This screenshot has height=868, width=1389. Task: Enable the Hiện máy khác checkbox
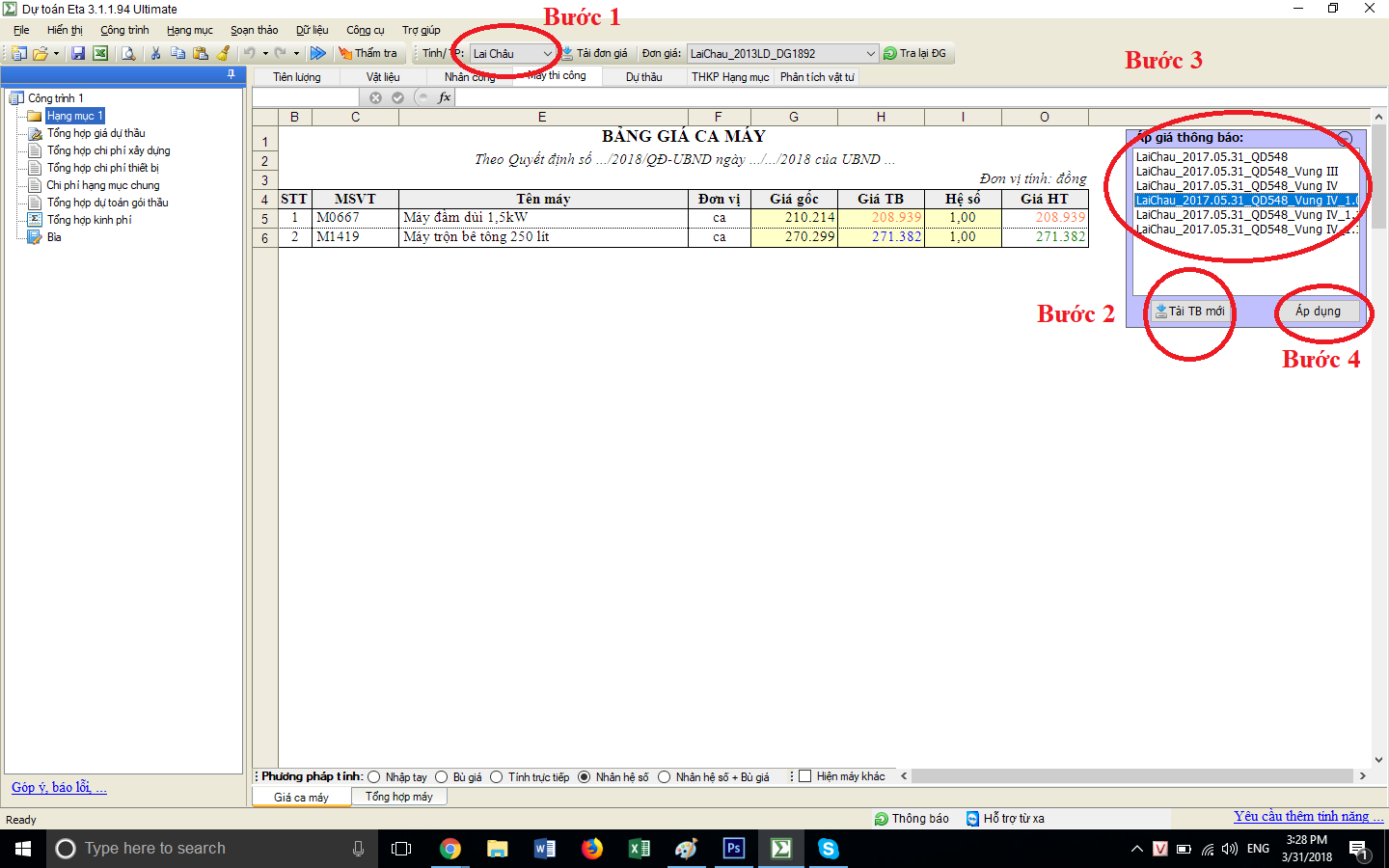805,776
